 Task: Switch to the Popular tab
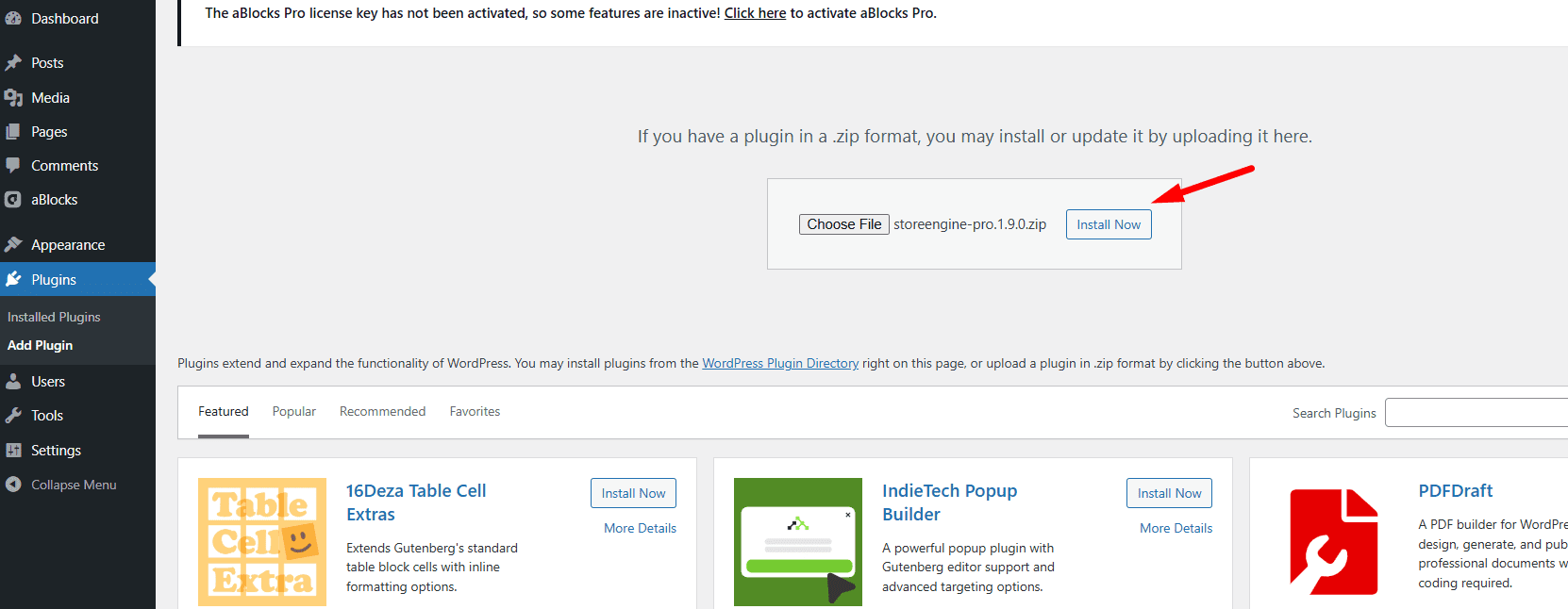click(x=294, y=412)
